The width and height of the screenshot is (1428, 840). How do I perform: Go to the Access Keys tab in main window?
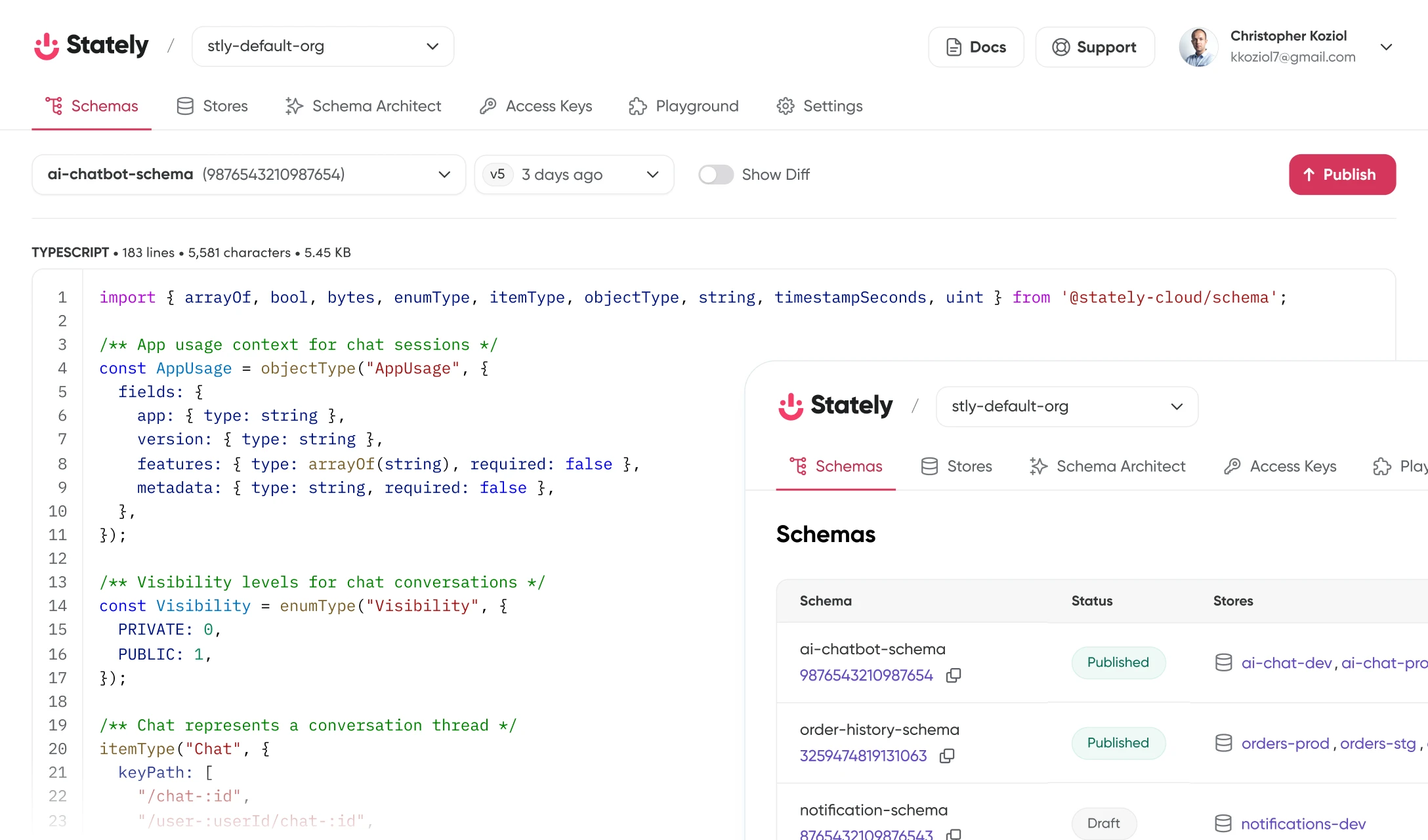(535, 106)
